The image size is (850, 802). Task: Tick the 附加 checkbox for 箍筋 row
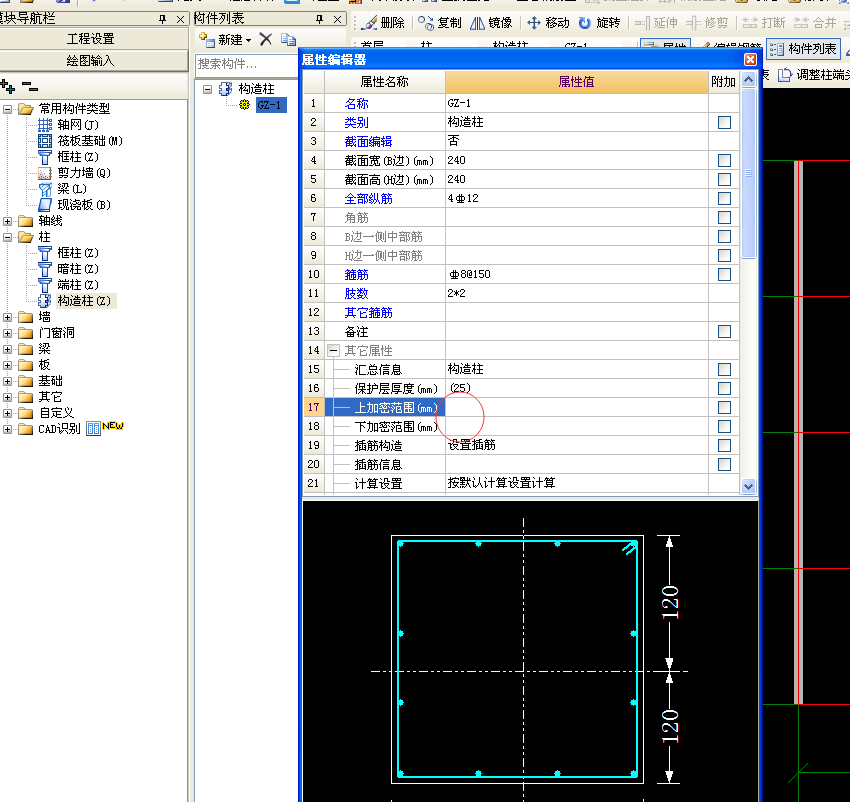pyautogui.click(x=724, y=274)
